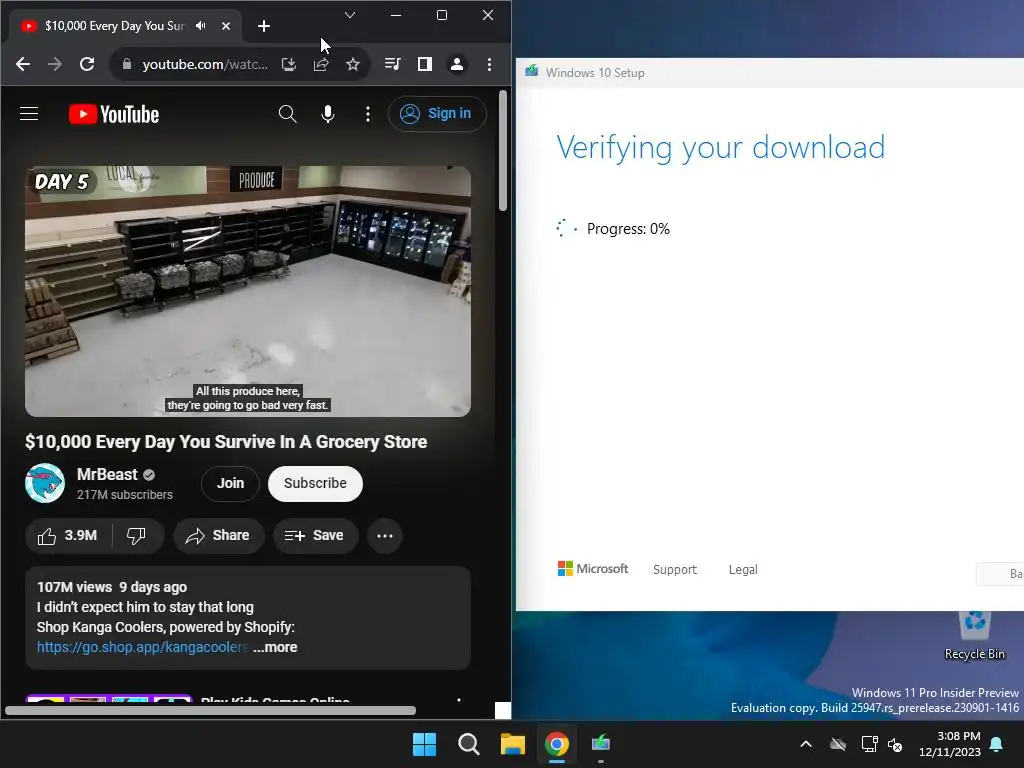1024x768 pixels.
Task: Click the video title text
Action: (x=226, y=442)
